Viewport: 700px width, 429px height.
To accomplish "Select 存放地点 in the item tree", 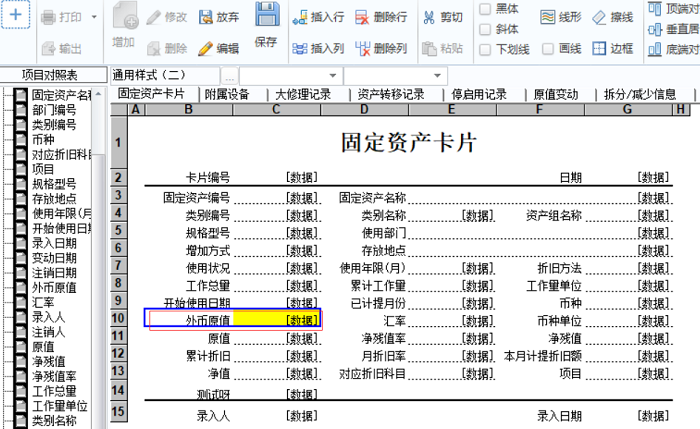I will click(x=54, y=198).
